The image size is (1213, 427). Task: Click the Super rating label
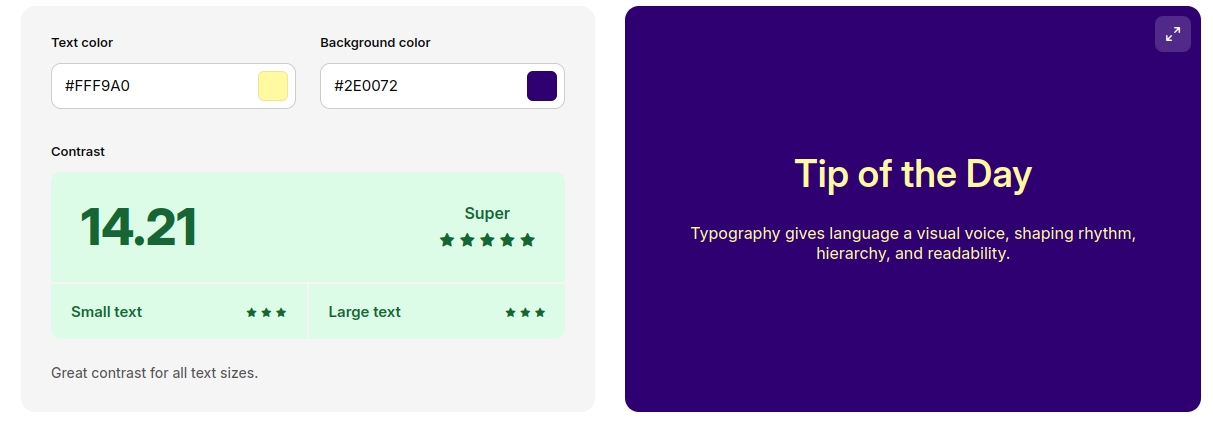coord(487,213)
